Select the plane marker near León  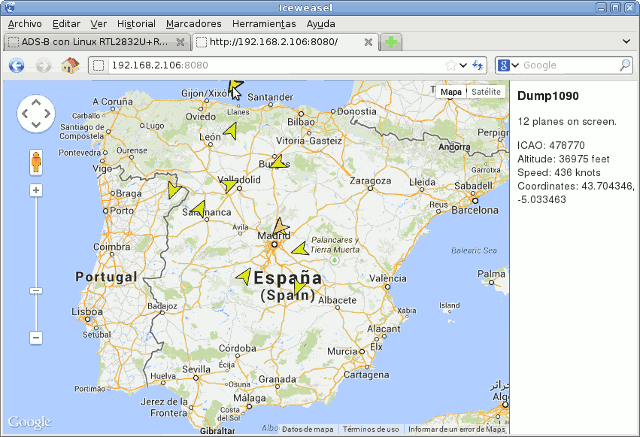click(x=231, y=131)
